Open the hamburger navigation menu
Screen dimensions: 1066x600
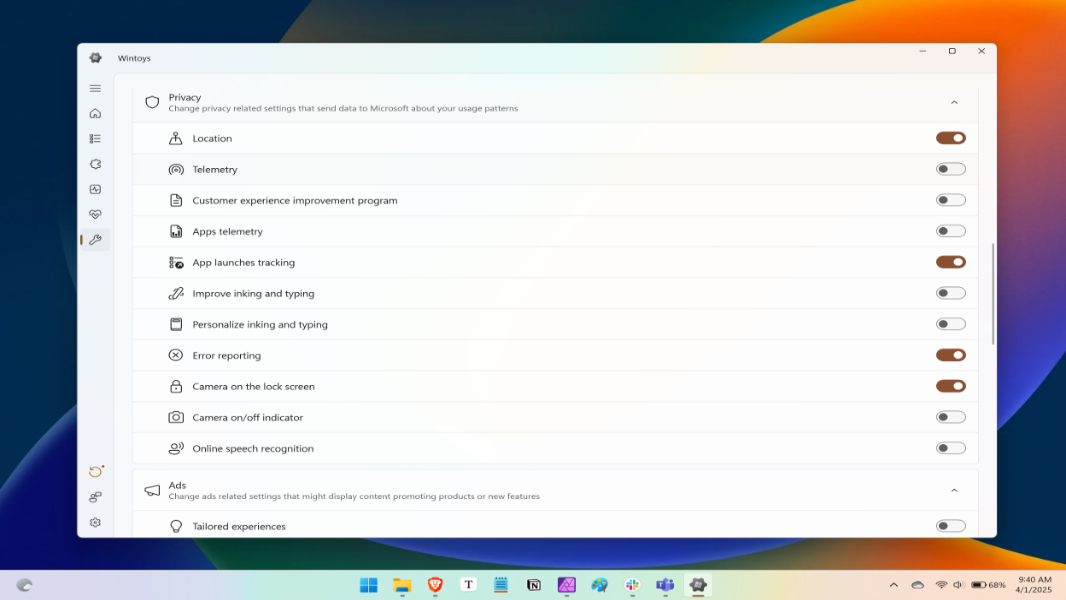tap(95, 88)
